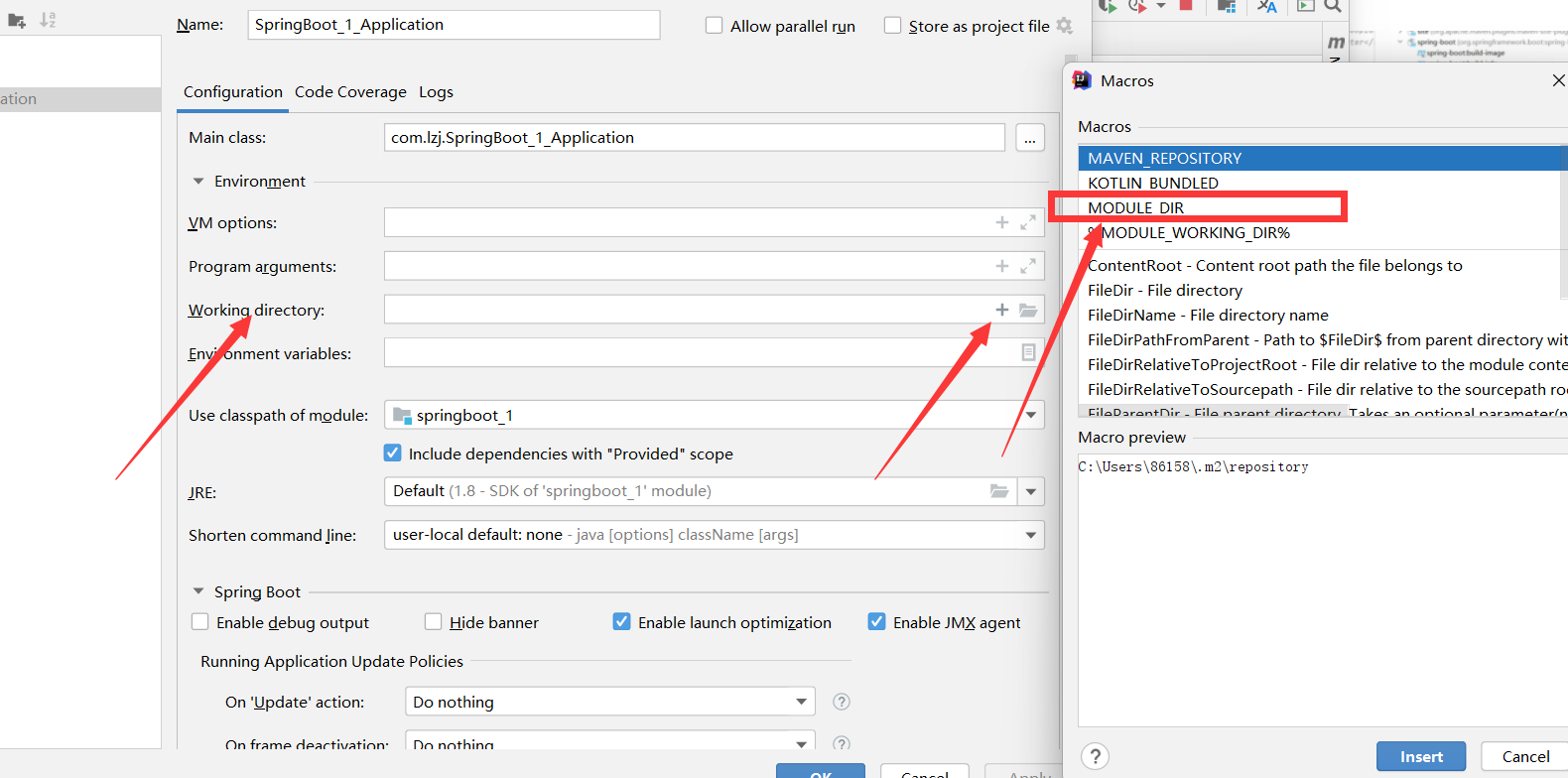Browse for a Working directory folder
Screen dimensions: 1568x778
pyautogui.click(x=1028, y=310)
